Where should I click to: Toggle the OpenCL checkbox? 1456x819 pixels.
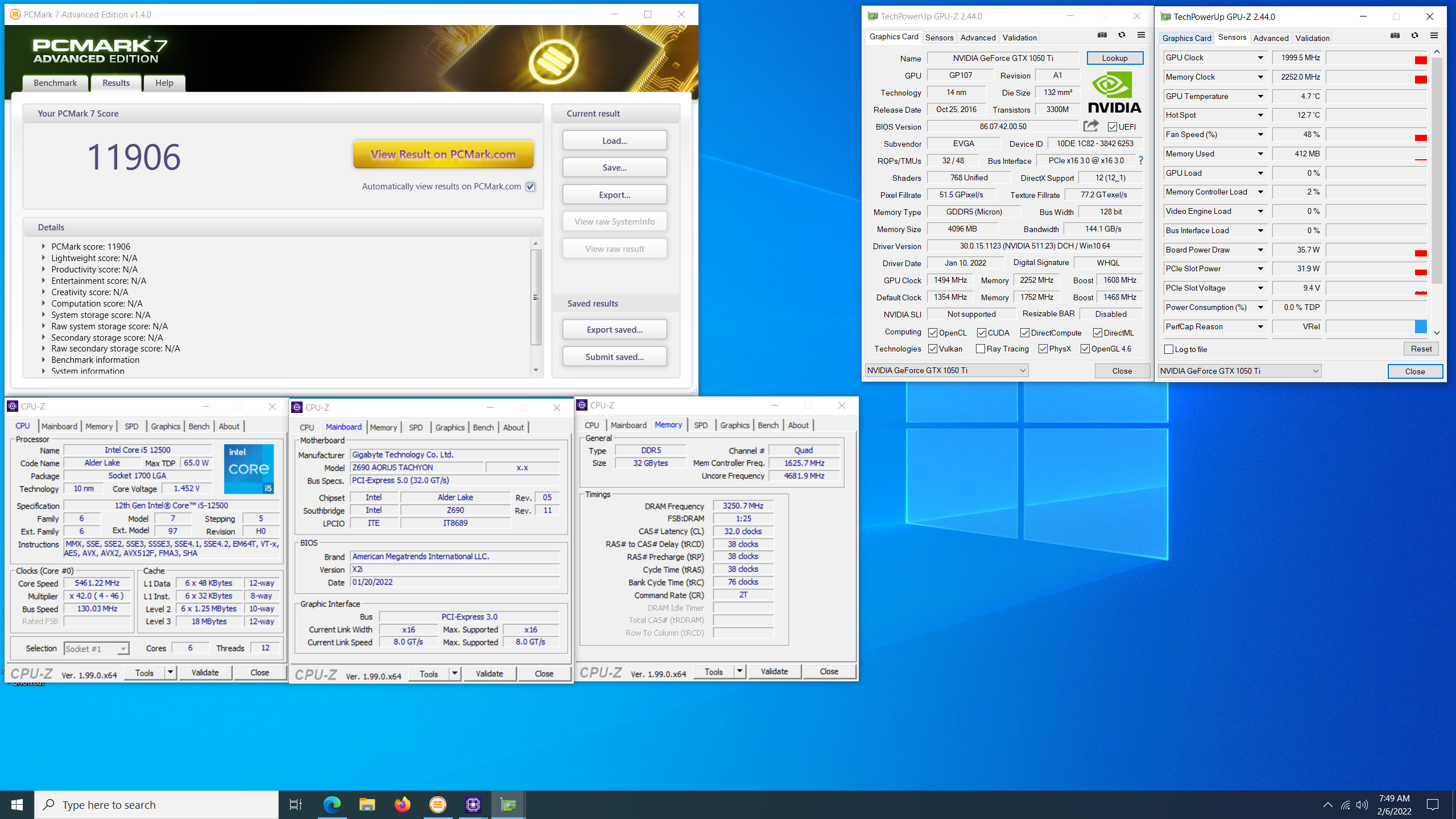[933, 333]
